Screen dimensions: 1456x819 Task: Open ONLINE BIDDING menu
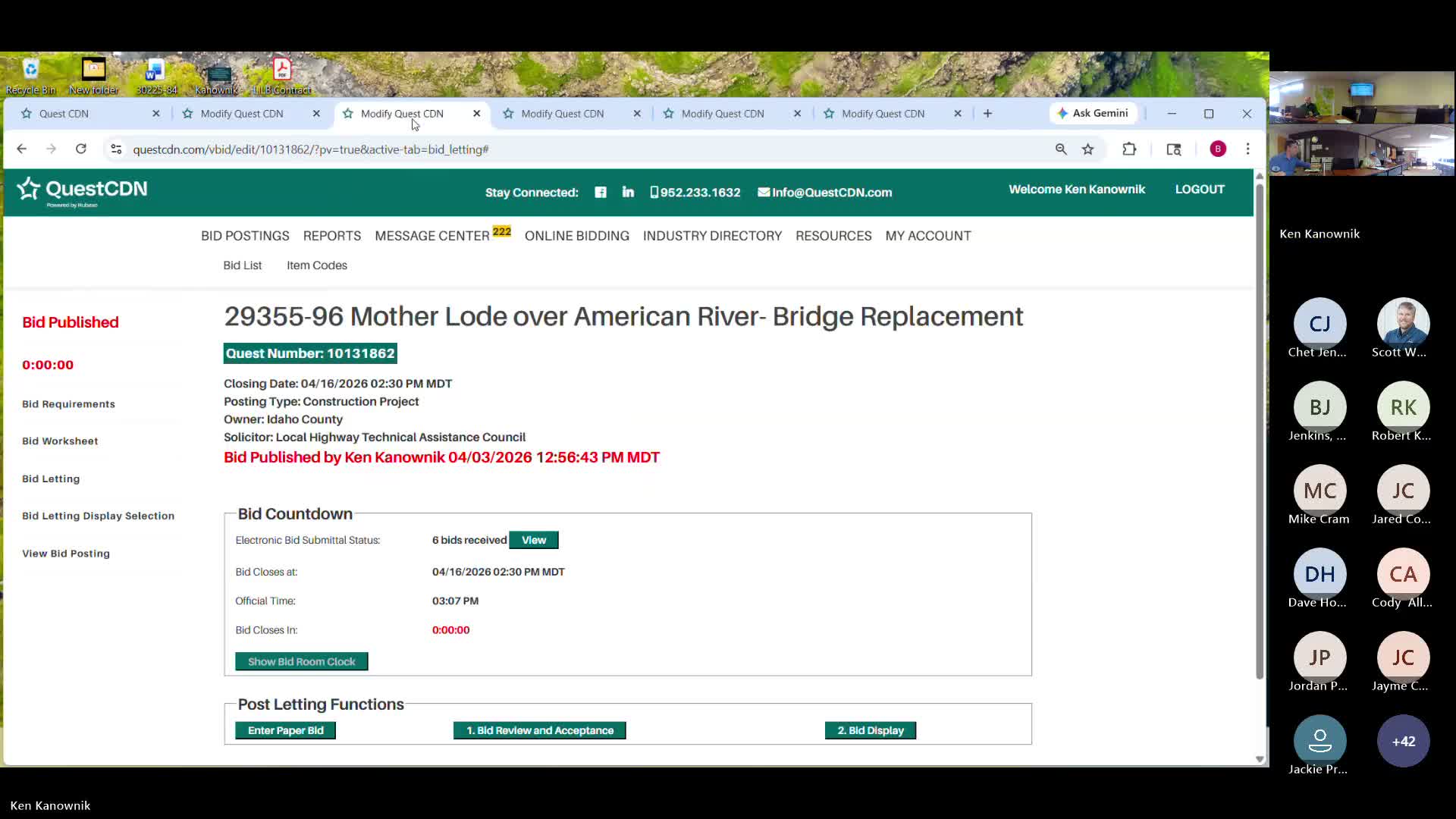click(x=577, y=236)
